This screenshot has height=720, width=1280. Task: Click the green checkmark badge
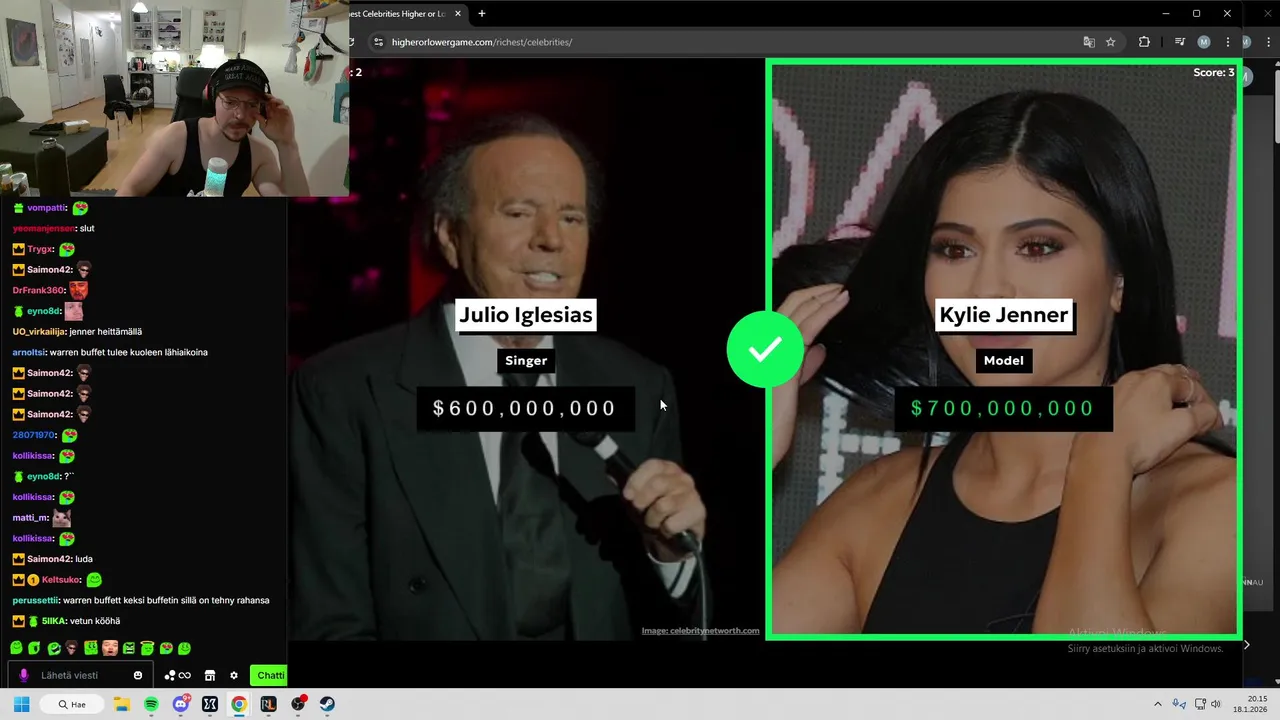(x=765, y=349)
